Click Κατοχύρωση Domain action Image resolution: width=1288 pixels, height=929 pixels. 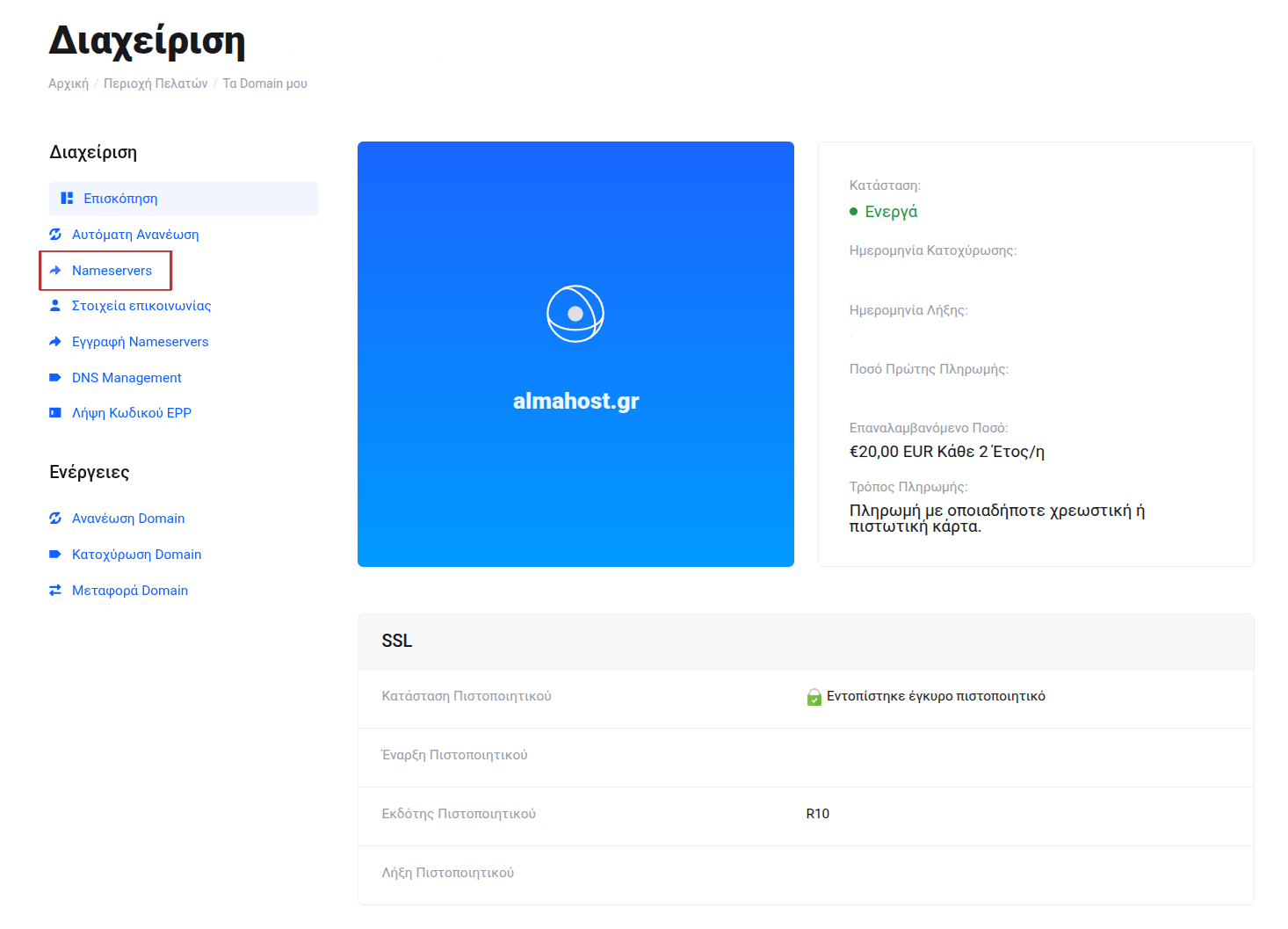[137, 555]
